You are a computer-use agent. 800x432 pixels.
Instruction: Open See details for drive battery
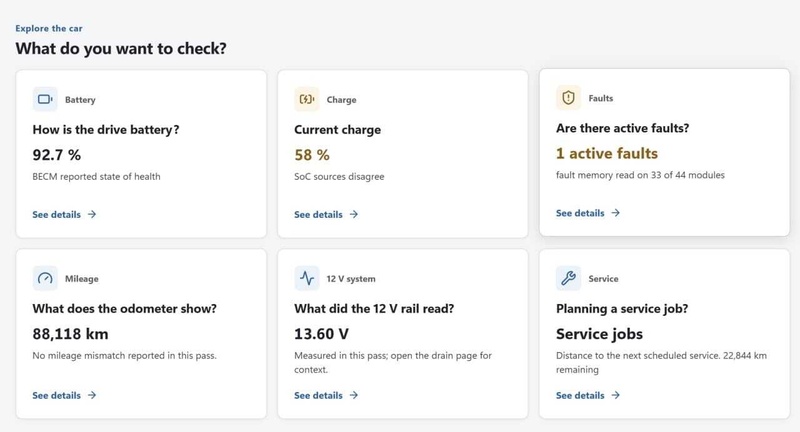coord(64,214)
